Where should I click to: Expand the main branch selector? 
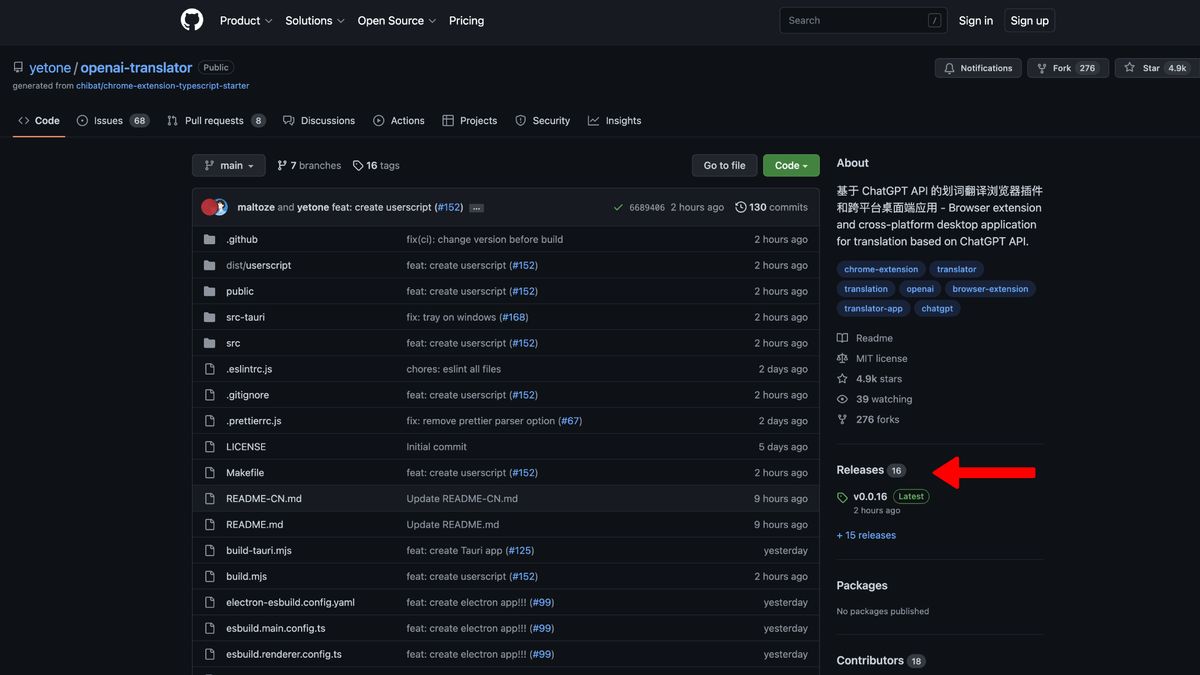[228, 164]
